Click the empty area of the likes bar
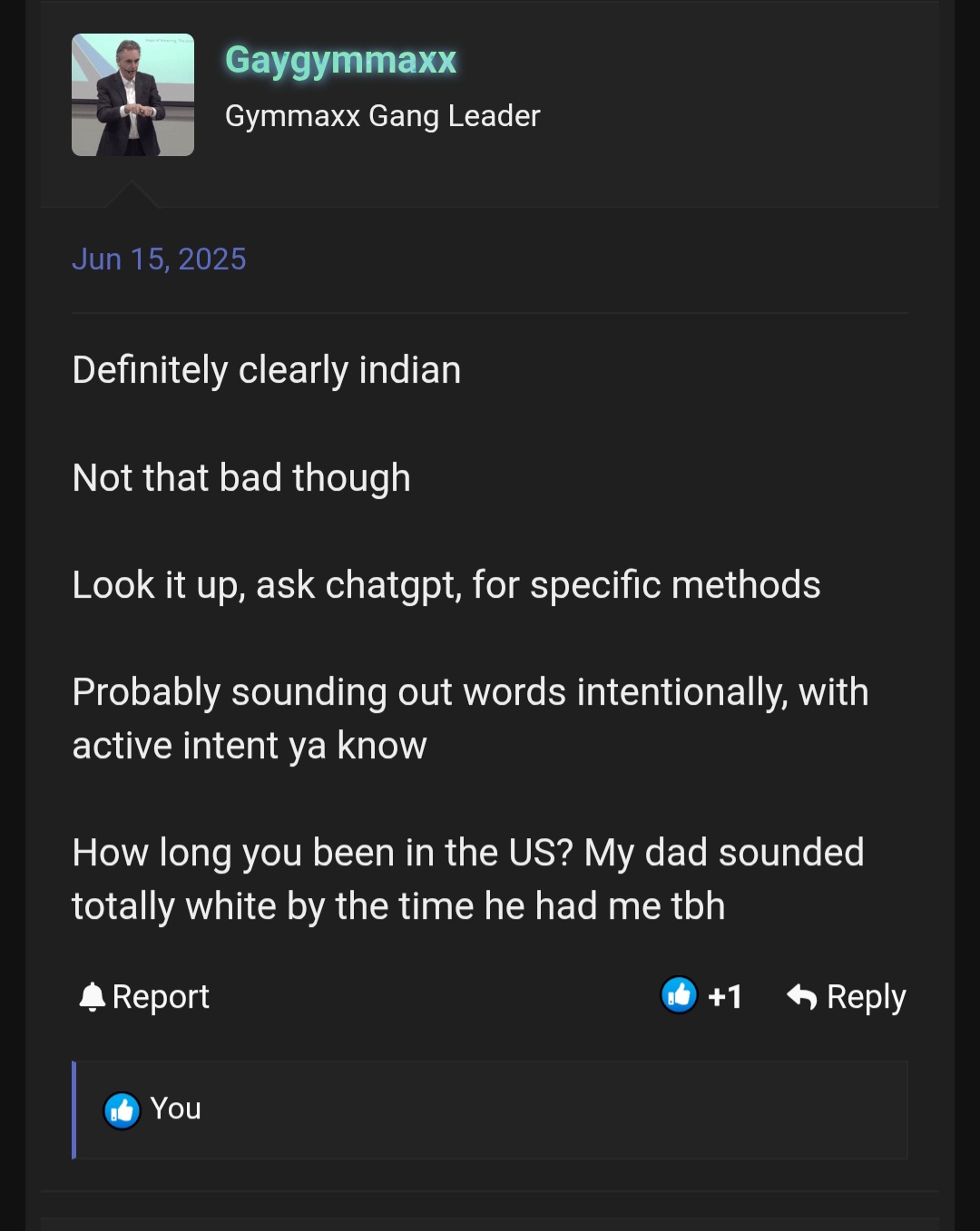Image resolution: width=980 pixels, height=1231 pixels. point(554,1109)
